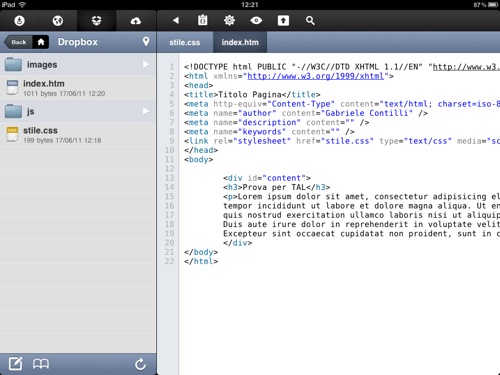Click the w3.org/1999/xhtml link in code

click(316, 76)
